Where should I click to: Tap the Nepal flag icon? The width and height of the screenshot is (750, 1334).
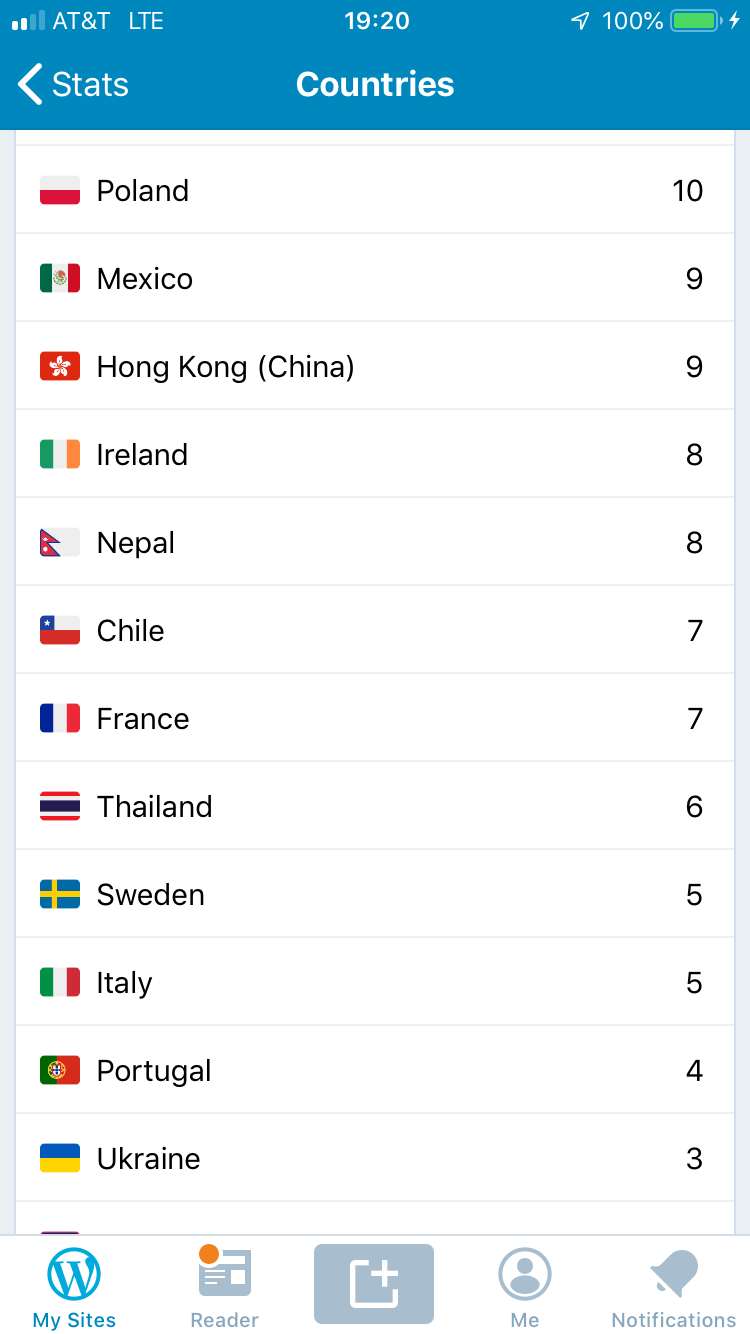pos(58,543)
